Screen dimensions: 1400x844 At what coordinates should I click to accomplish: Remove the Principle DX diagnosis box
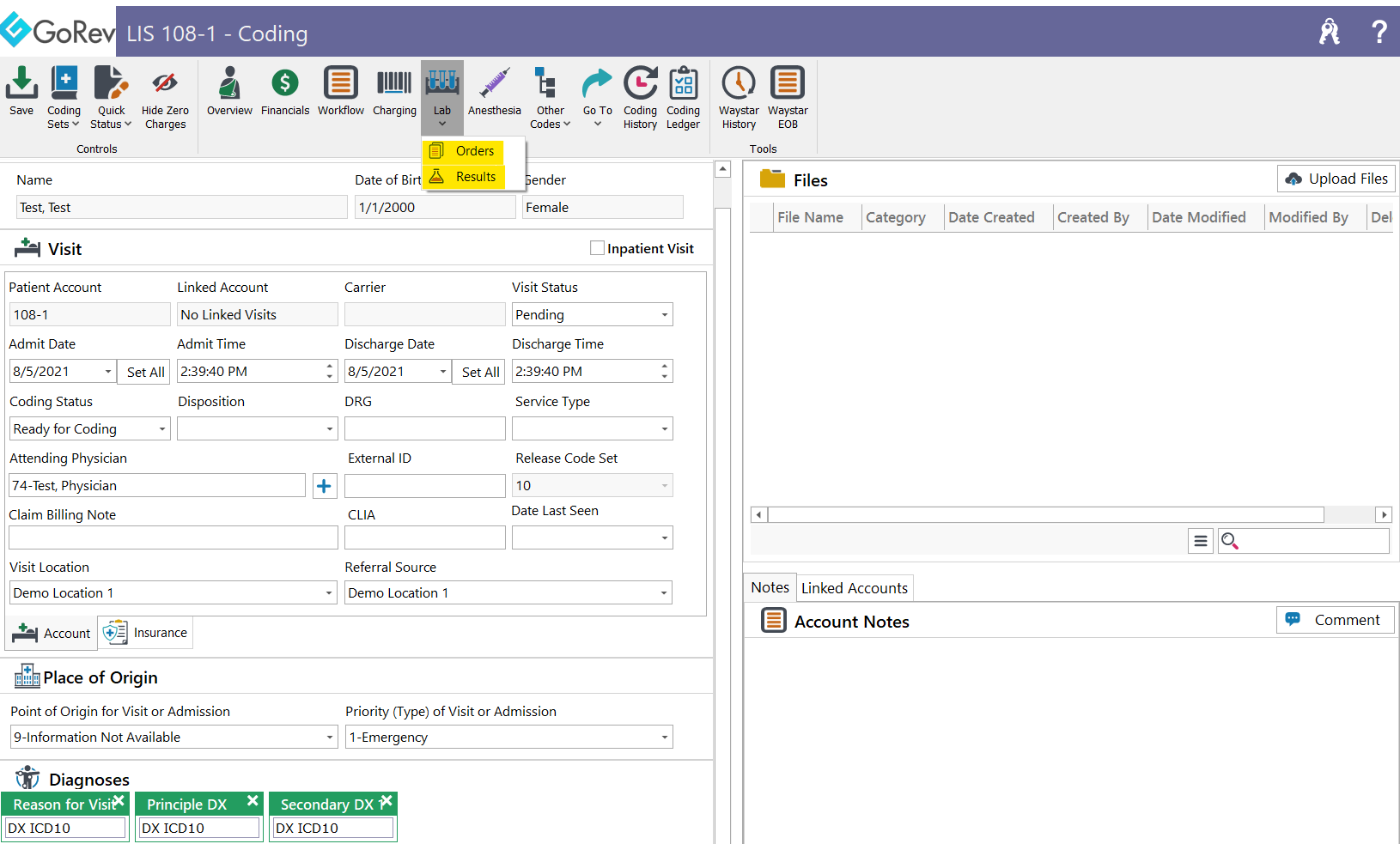point(253,800)
